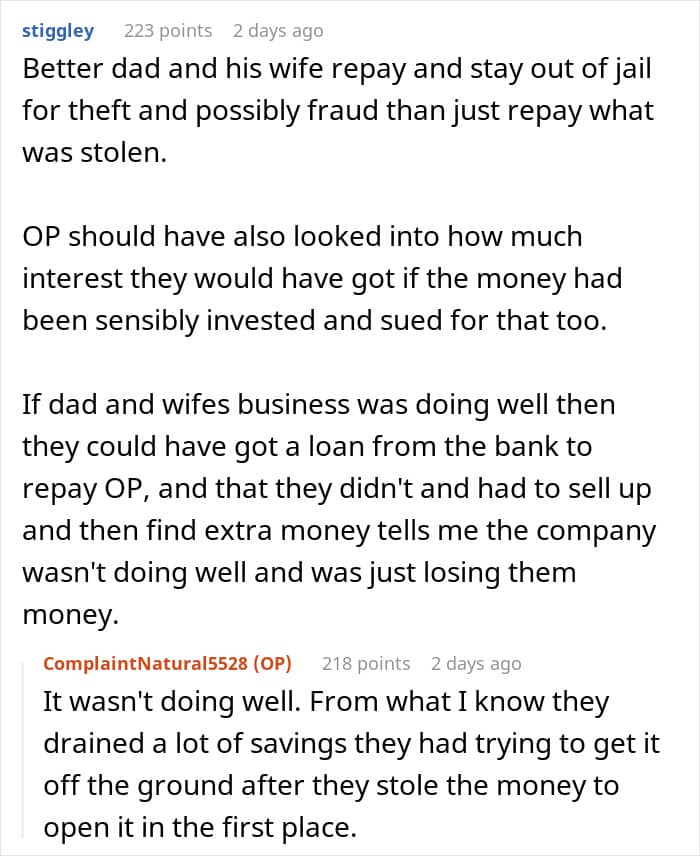Screen dimensions: 700x856
Task: Click the timestamp next to "223 points"
Action: [278, 31]
